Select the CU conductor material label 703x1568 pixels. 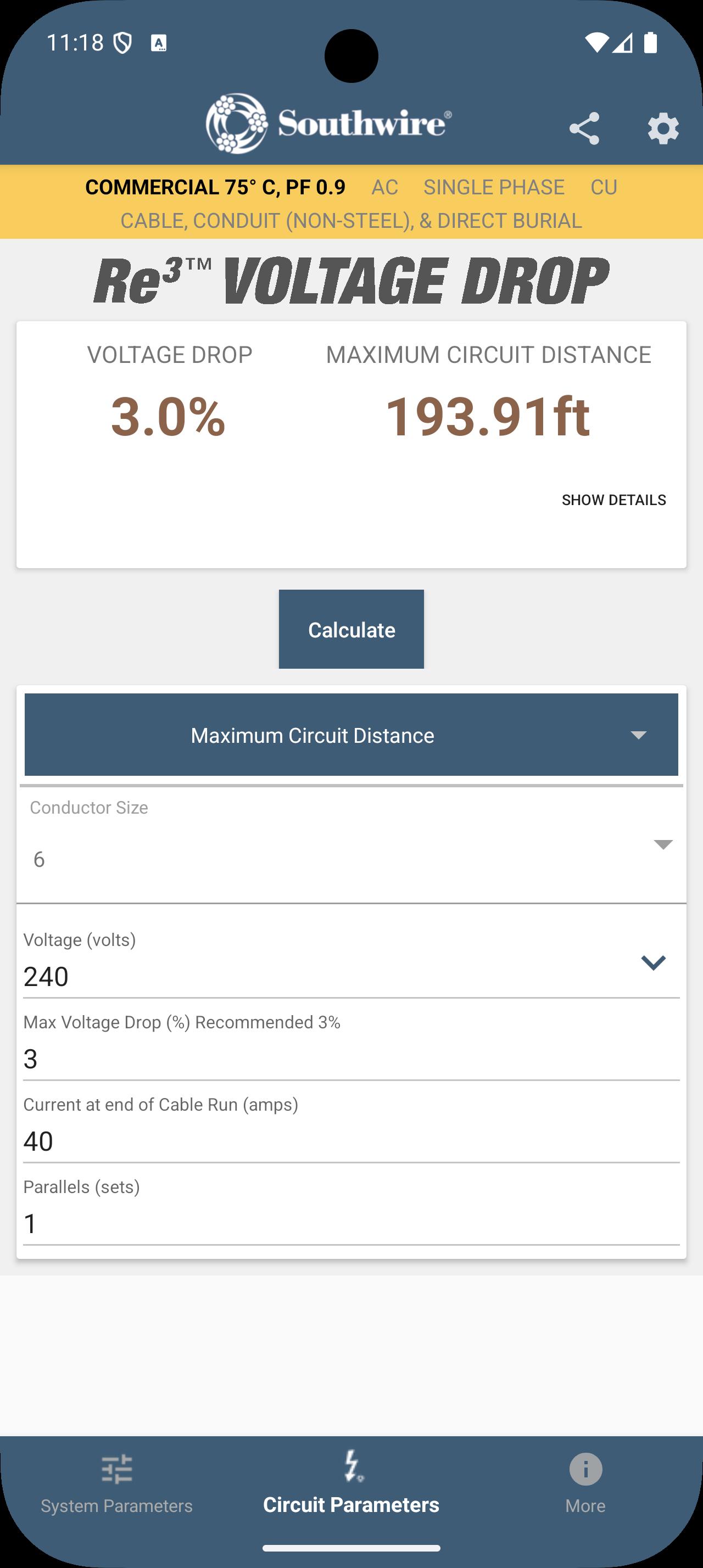click(604, 187)
